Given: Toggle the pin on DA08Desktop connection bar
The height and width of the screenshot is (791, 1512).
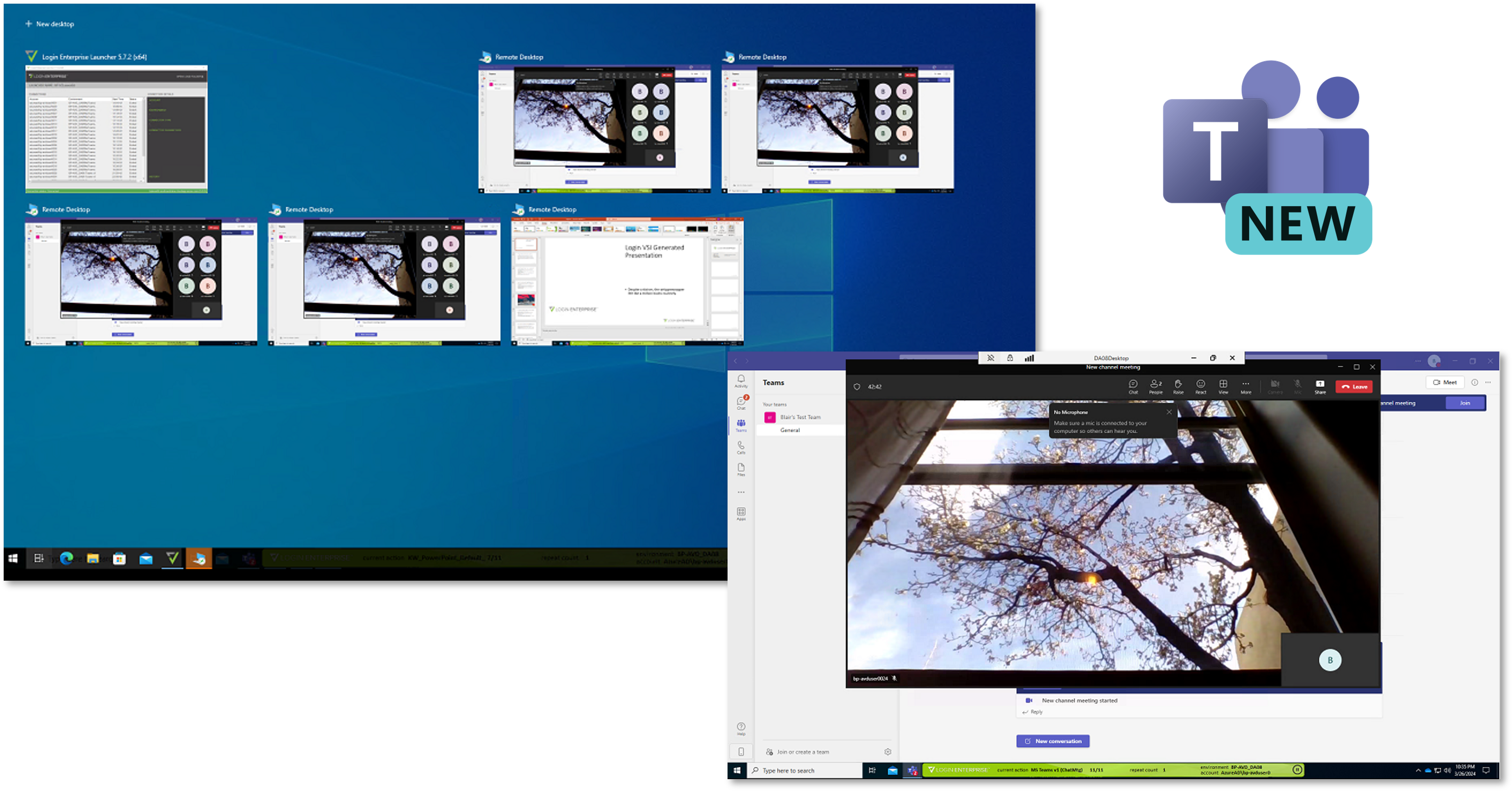Looking at the screenshot, I should (x=990, y=358).
